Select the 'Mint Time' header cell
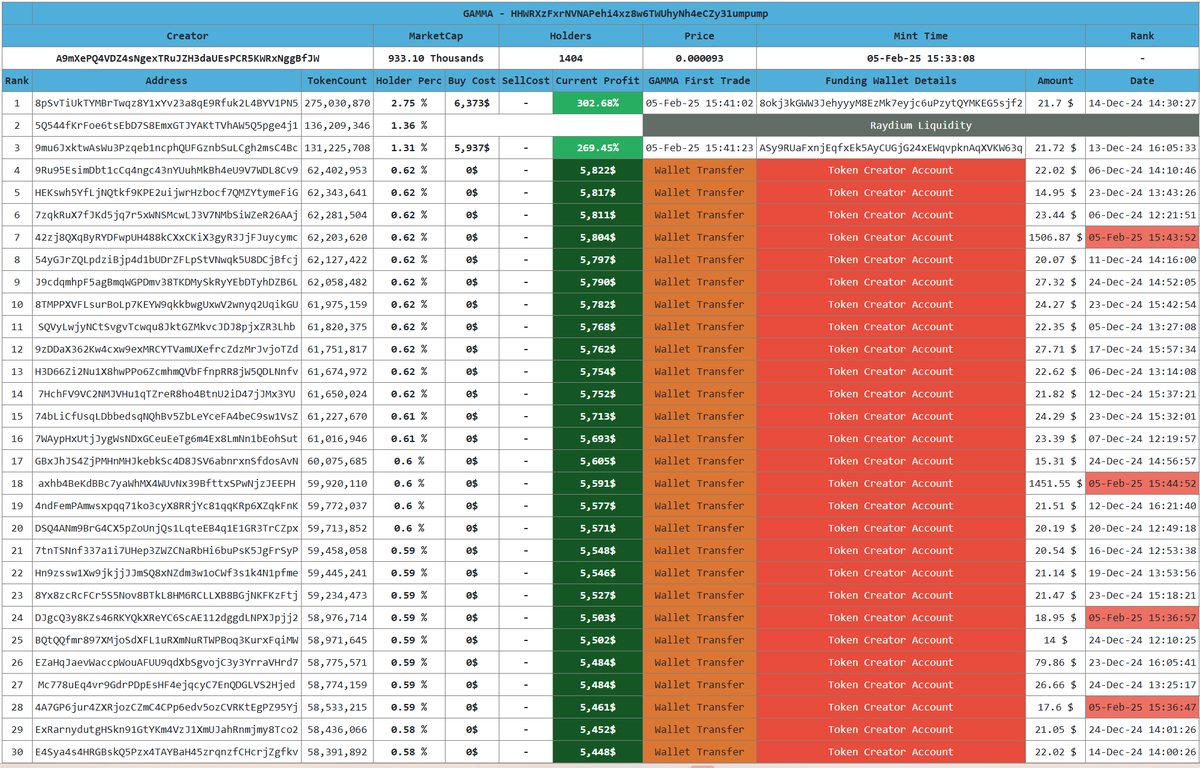Viewport: 1200px width, 768px height. (920, 36)
